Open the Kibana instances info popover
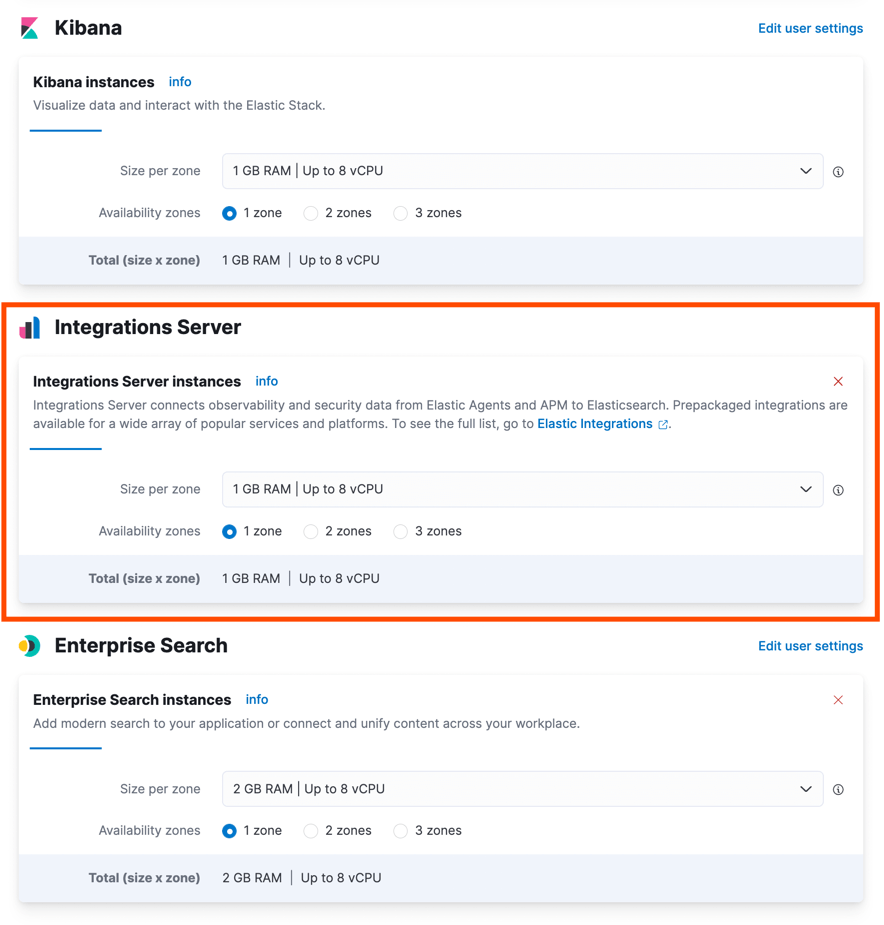The image size is (884, 925). (180, 82)
